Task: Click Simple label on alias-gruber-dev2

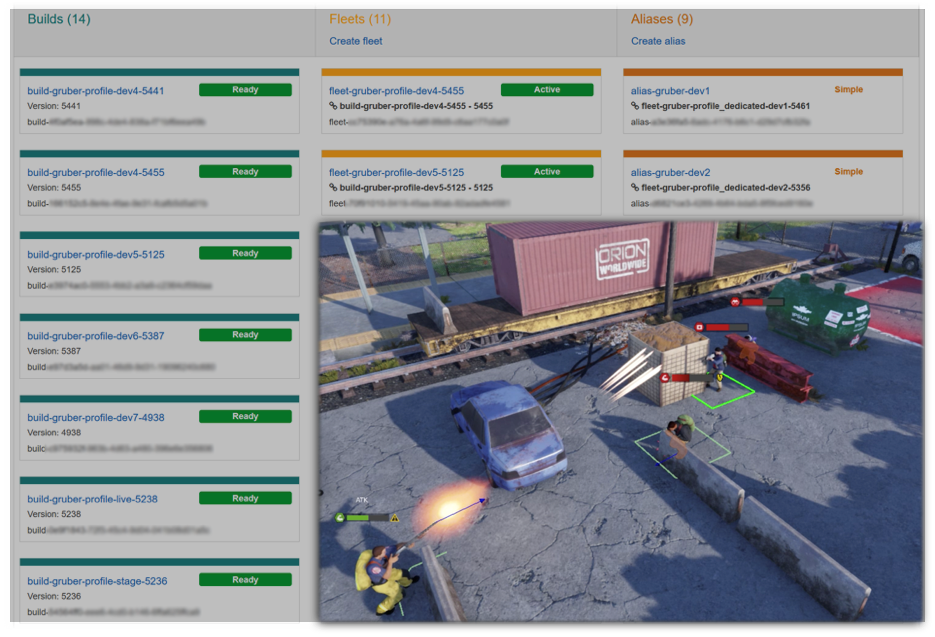Action: click(849, 171)
